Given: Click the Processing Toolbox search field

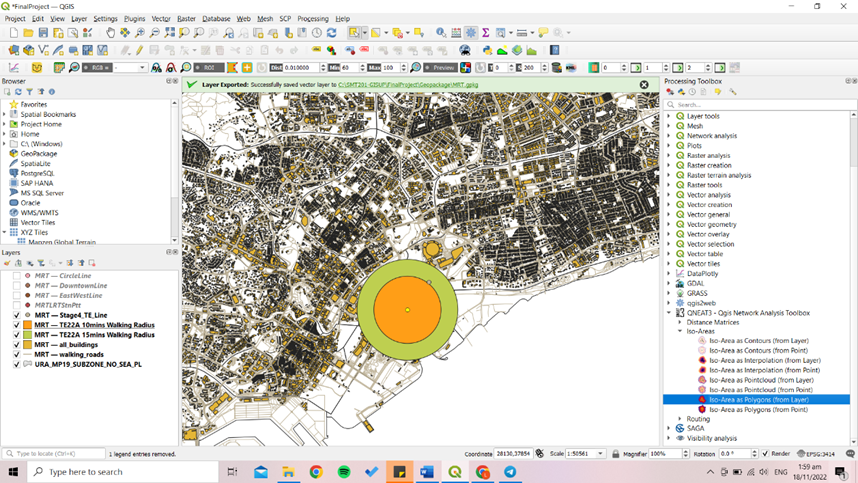Looking at the screenshot, I should pos(760,104).
